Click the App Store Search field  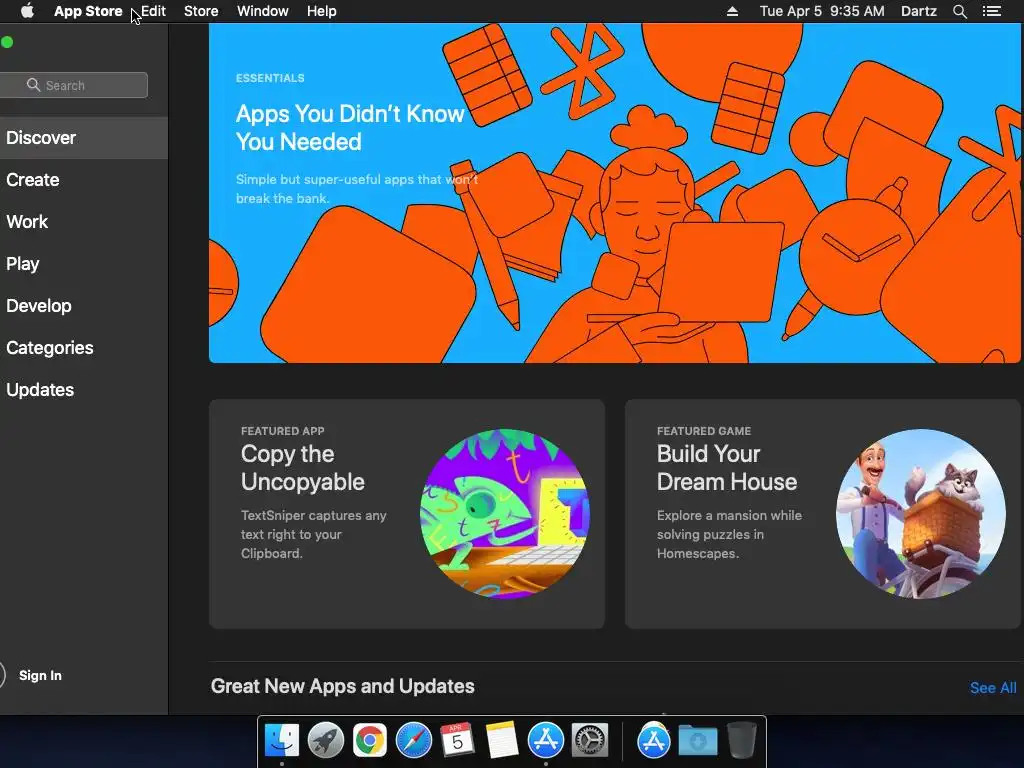[x=73, y=85]
